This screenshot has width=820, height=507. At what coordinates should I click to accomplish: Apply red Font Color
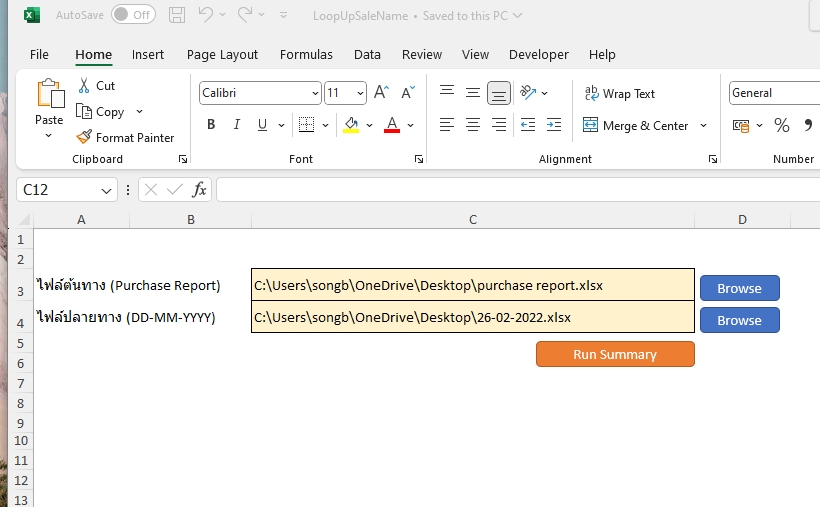[392, 125]
